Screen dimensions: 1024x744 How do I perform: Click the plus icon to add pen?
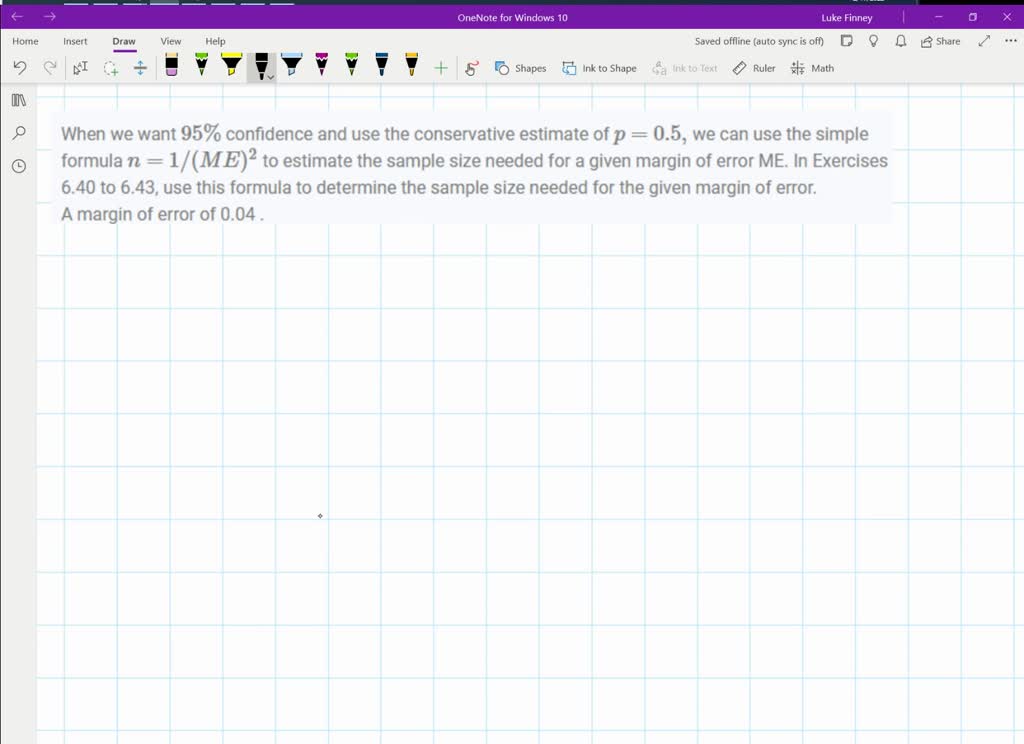point(440,68)
